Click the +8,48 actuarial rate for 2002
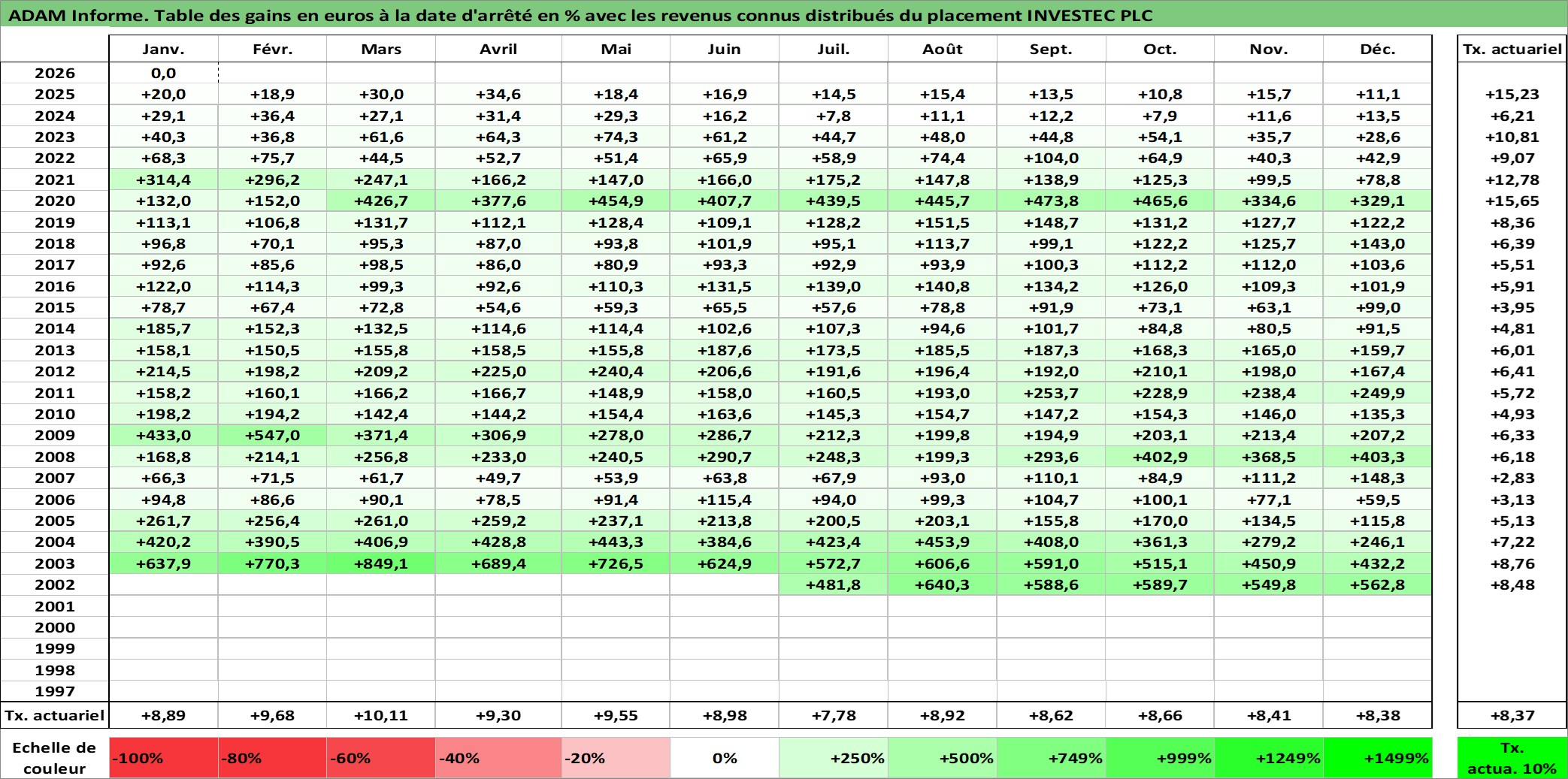1568x779 pixels. (x=1512, y=584)
